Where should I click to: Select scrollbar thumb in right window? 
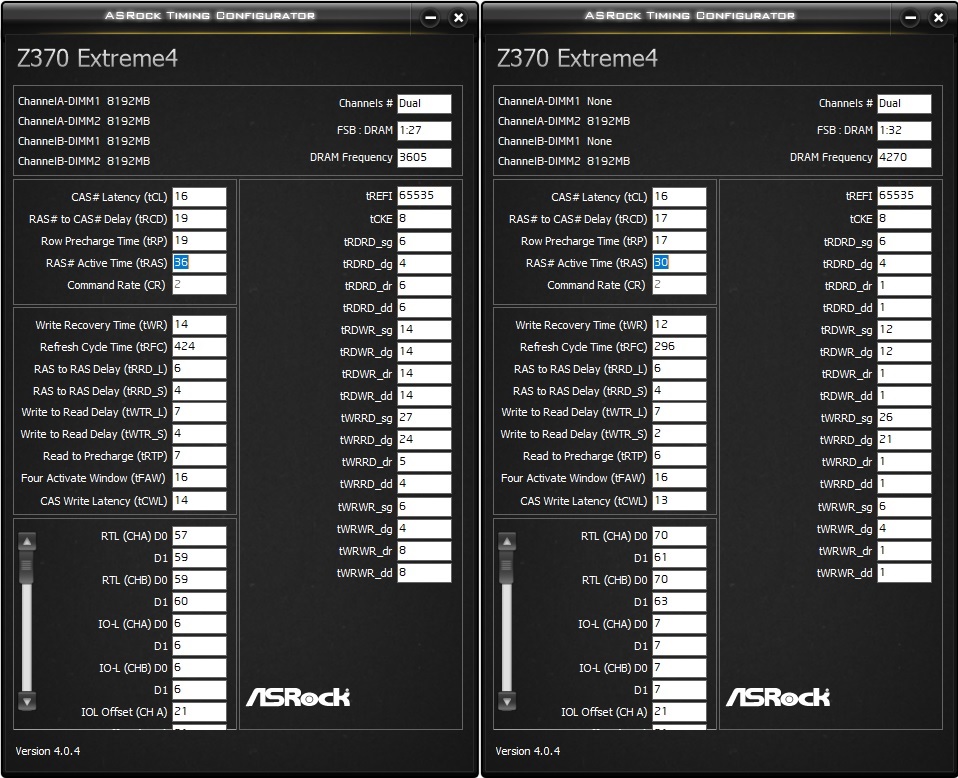tap(507, 567)
